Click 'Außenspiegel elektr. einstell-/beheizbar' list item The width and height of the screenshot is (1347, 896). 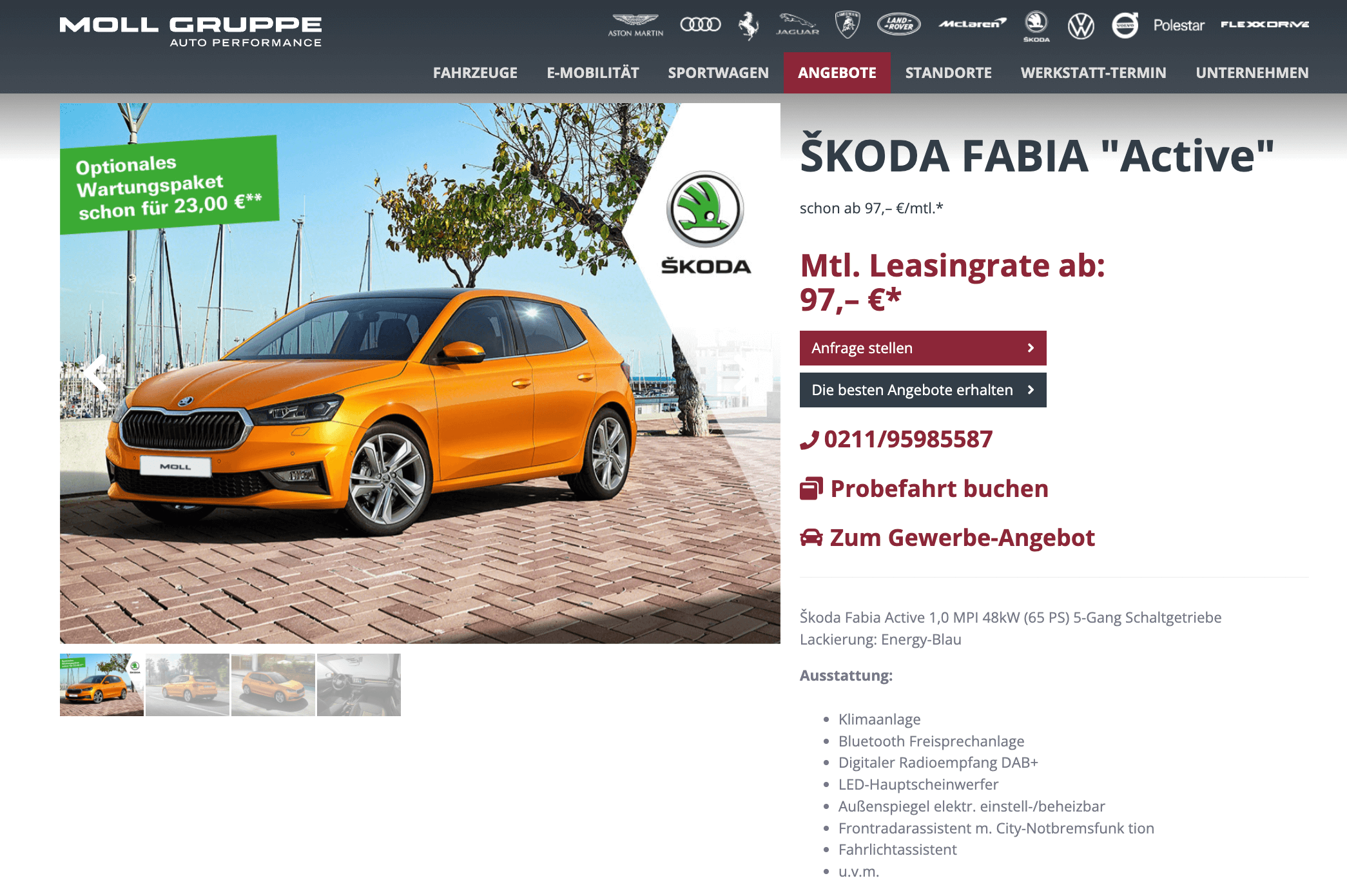tap(972, 806)
